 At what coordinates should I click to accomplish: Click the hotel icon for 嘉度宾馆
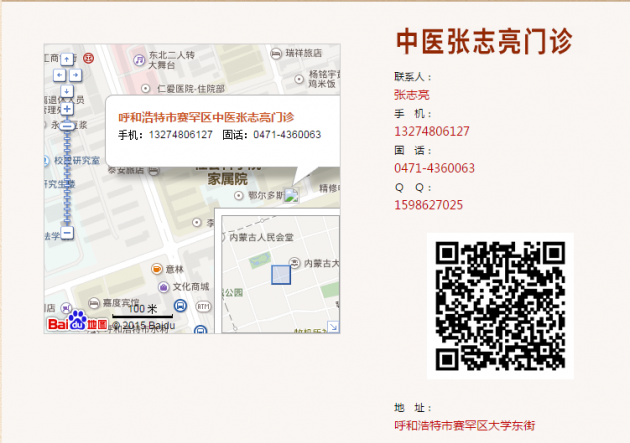(x=94, y=303)
